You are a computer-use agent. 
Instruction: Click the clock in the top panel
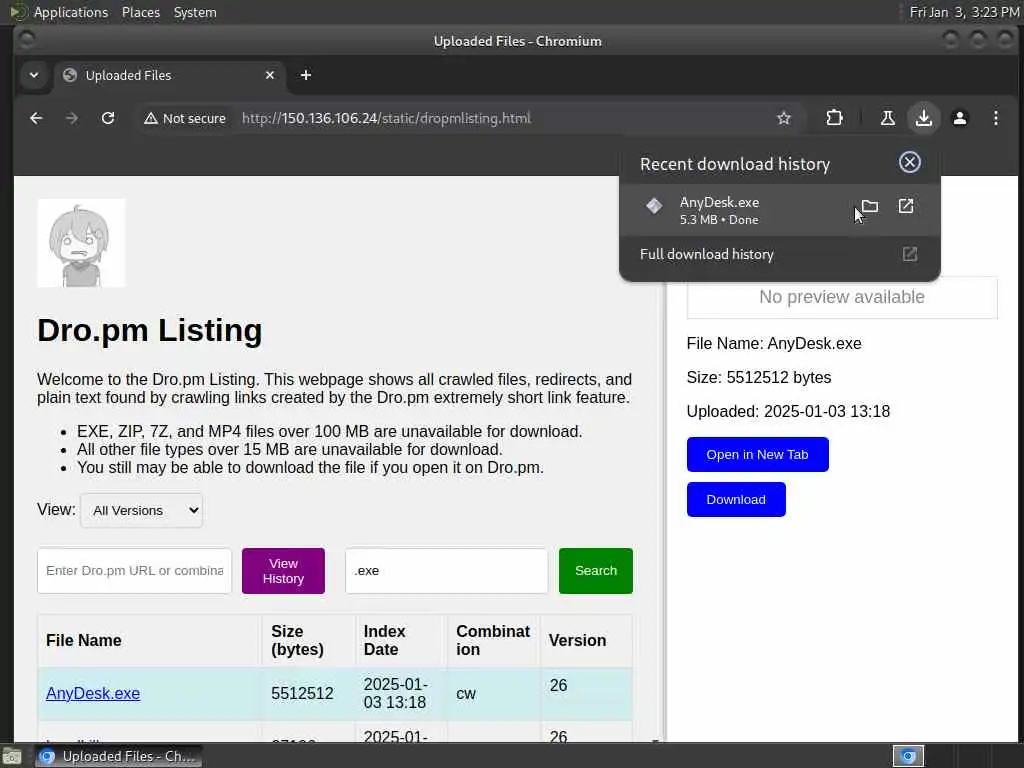[965, 12]
